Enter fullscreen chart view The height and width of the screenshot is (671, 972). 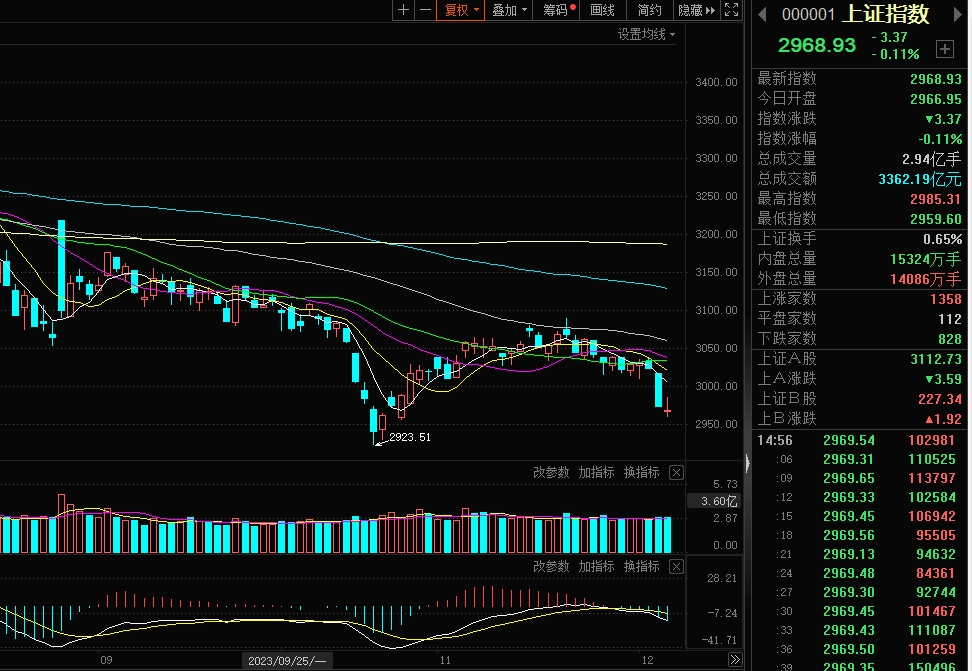(x=732, y=10)
